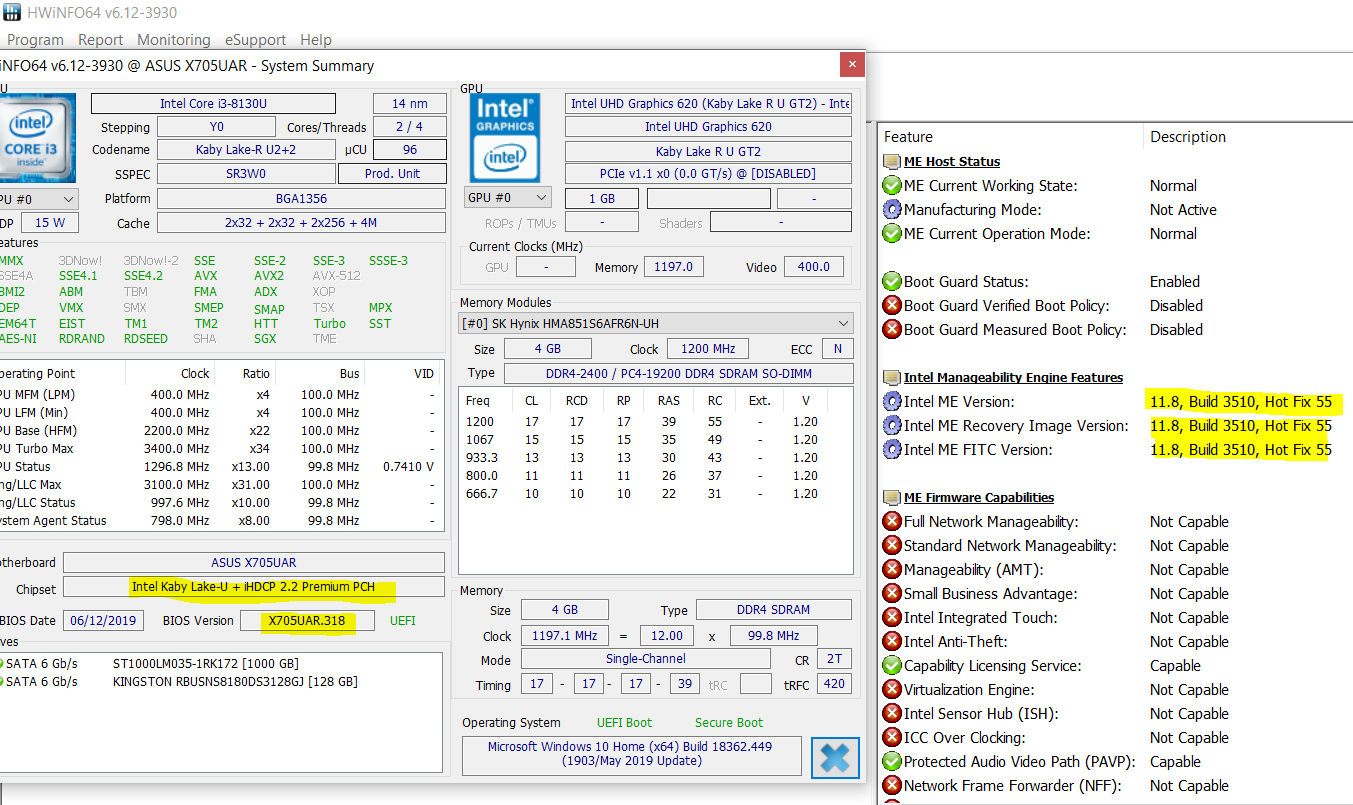Click the Intel ME Version value text
This screenshot has width=1353, height=805.
1241,402
